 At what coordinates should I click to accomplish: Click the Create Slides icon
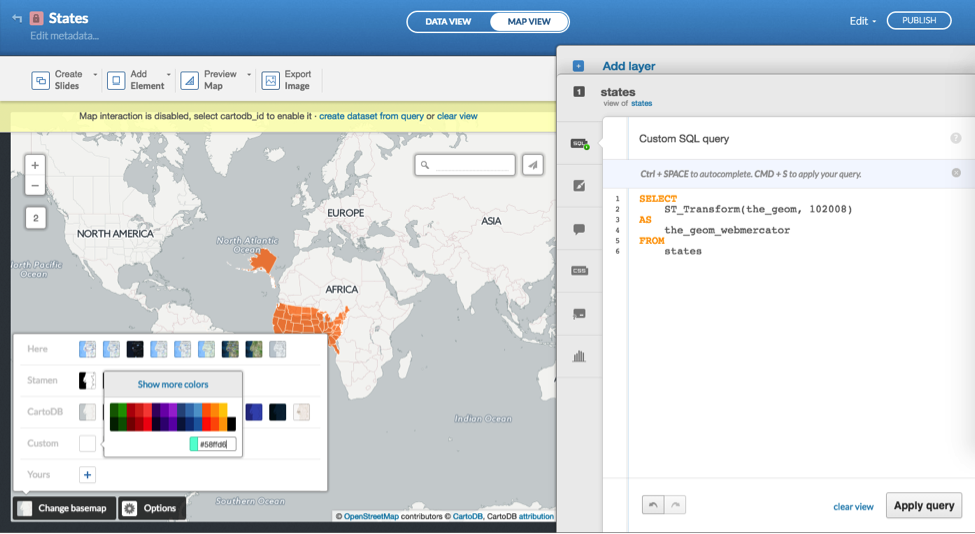40,80
